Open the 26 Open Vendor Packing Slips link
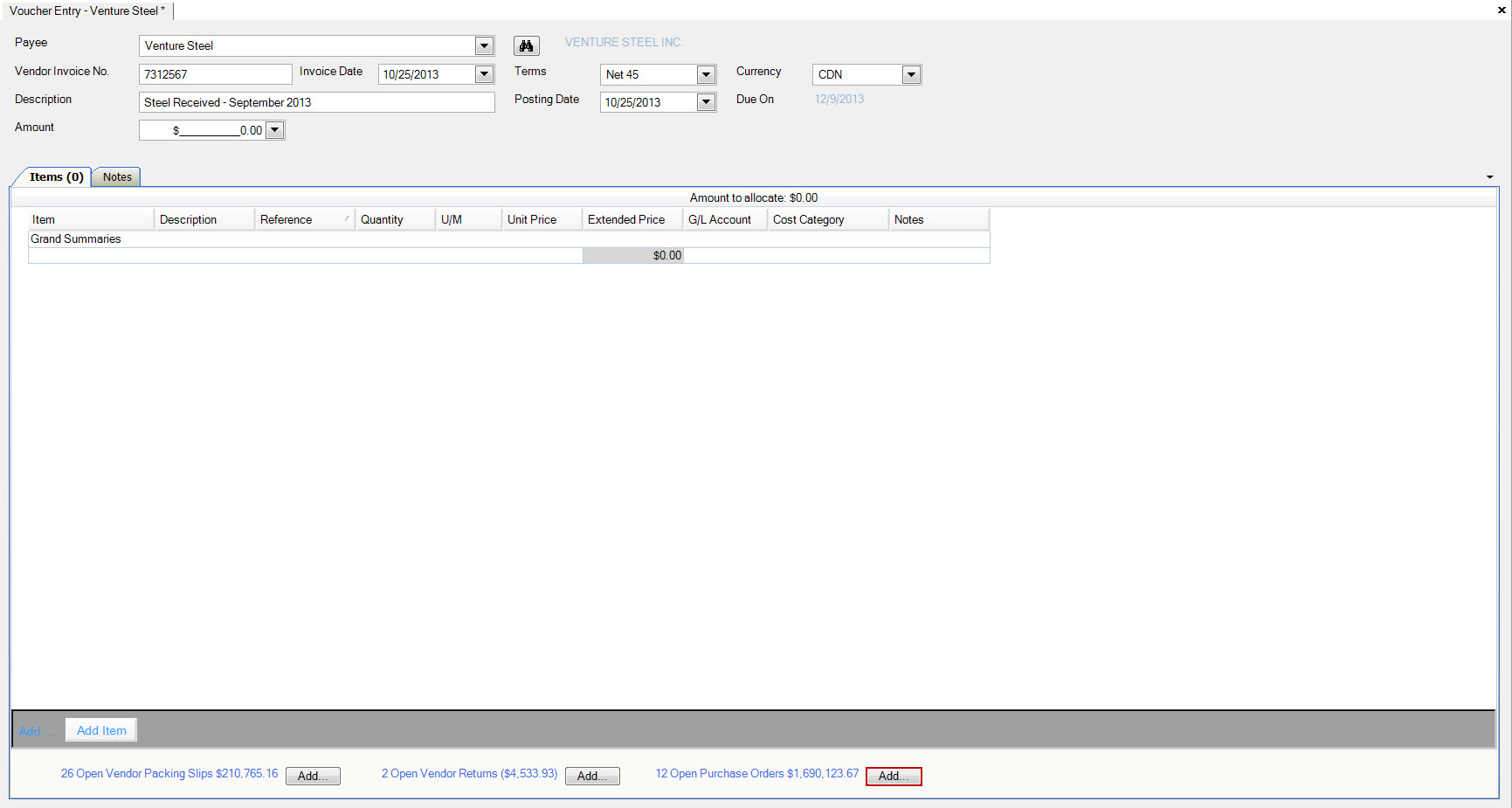 coord(169,773)
